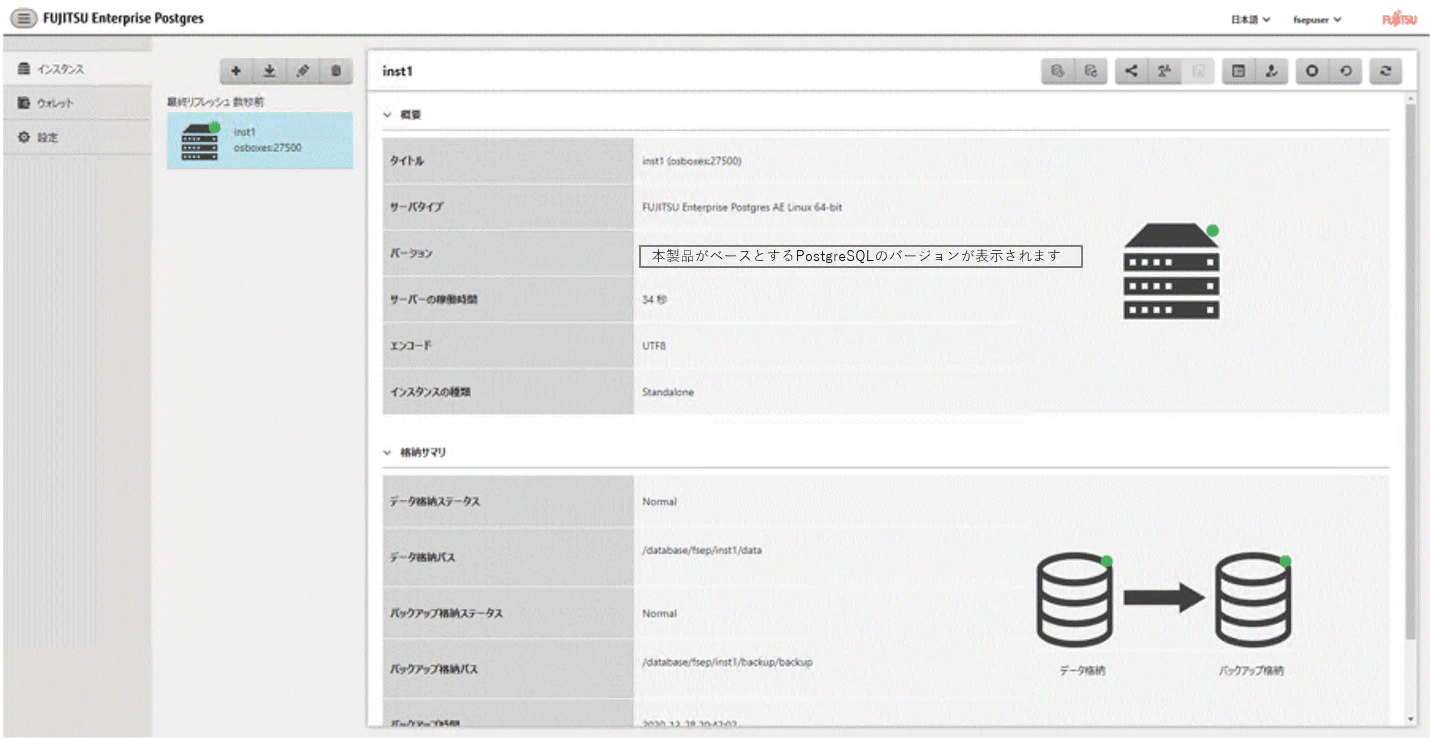
Task: Add a new instance with the plus icon
Action: click(x=236, y=71)
